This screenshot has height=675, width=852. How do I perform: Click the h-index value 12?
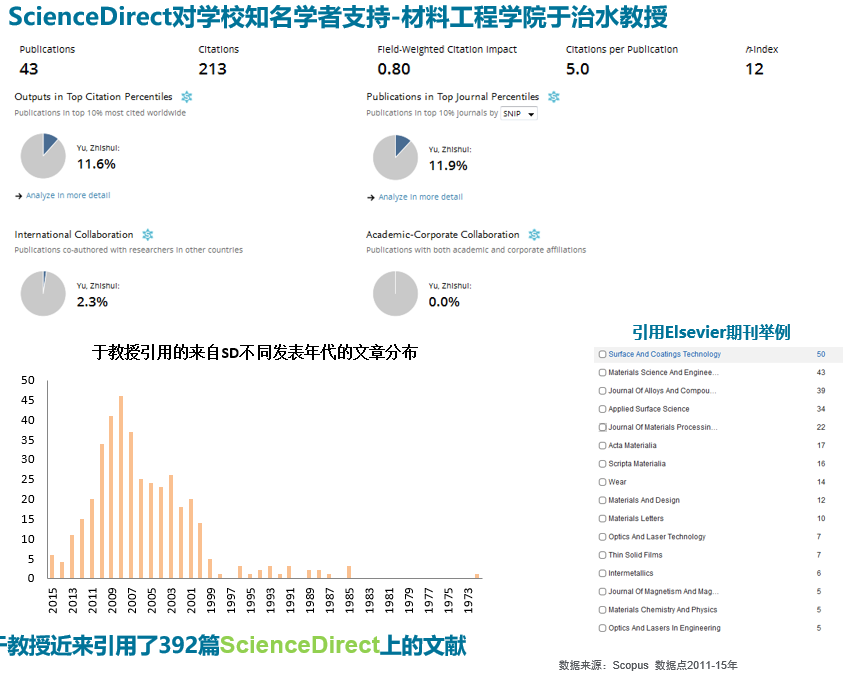[x=754, y=69]
